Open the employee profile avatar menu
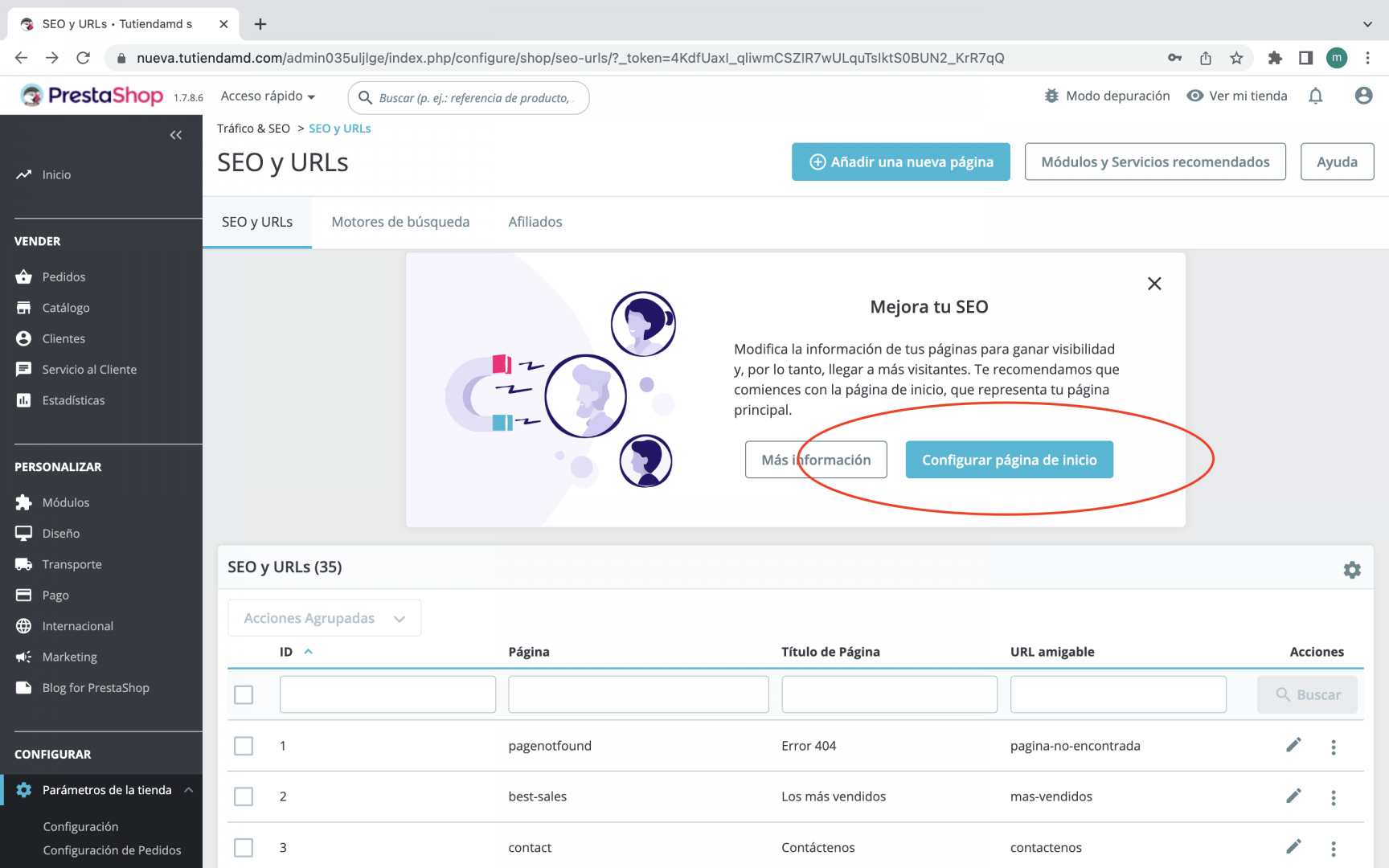Image resolution: width=1389 pixels, height=868 pixels. (1363, 96)
